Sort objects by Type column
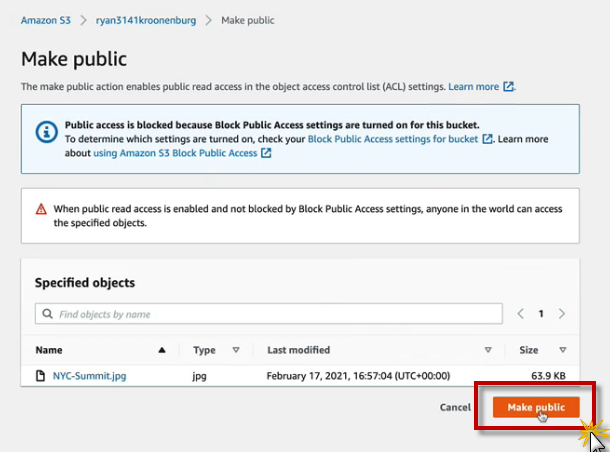Screen dimensions: 610x452 pos(236,350)
